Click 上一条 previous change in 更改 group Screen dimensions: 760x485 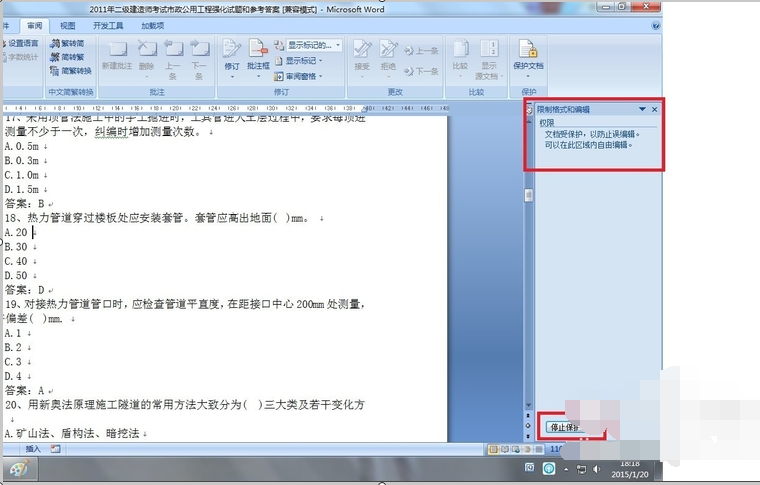pyautogui.click(x=421, y=51)
